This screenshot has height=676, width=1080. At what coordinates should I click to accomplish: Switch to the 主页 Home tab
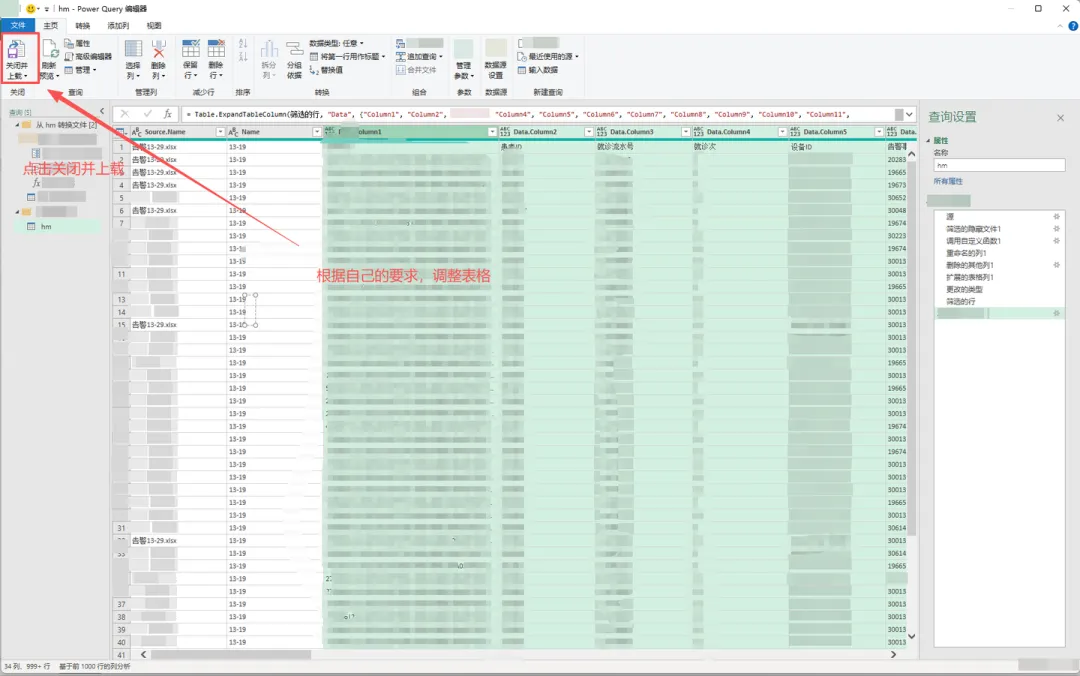pos(51,25)
